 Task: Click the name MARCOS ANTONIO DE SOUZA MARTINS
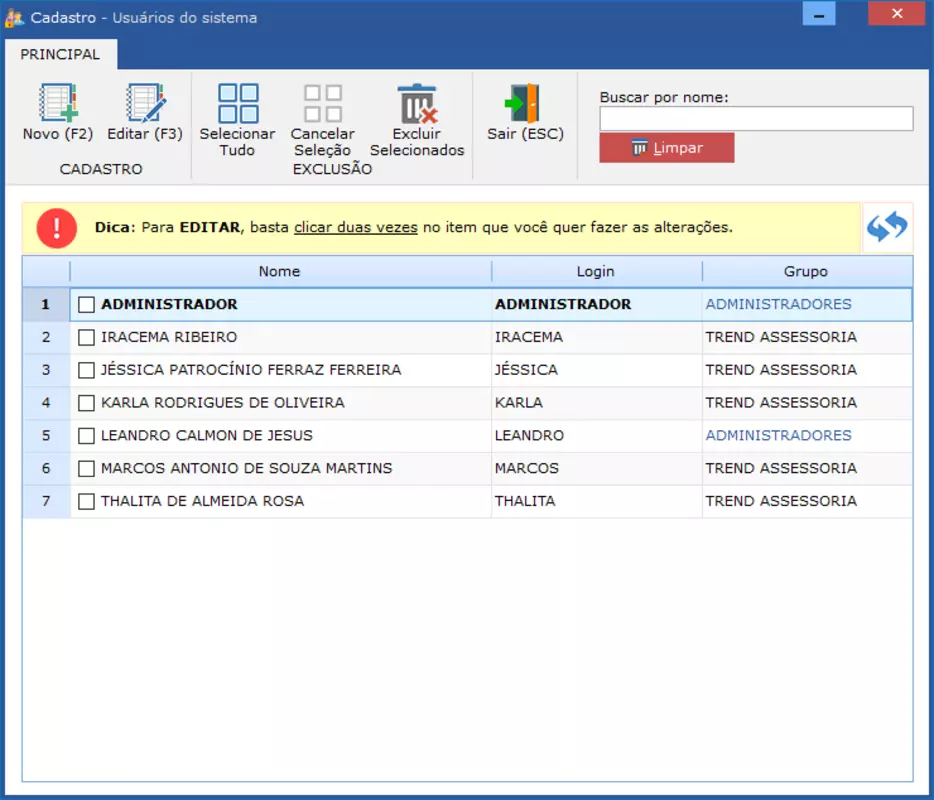247,468
